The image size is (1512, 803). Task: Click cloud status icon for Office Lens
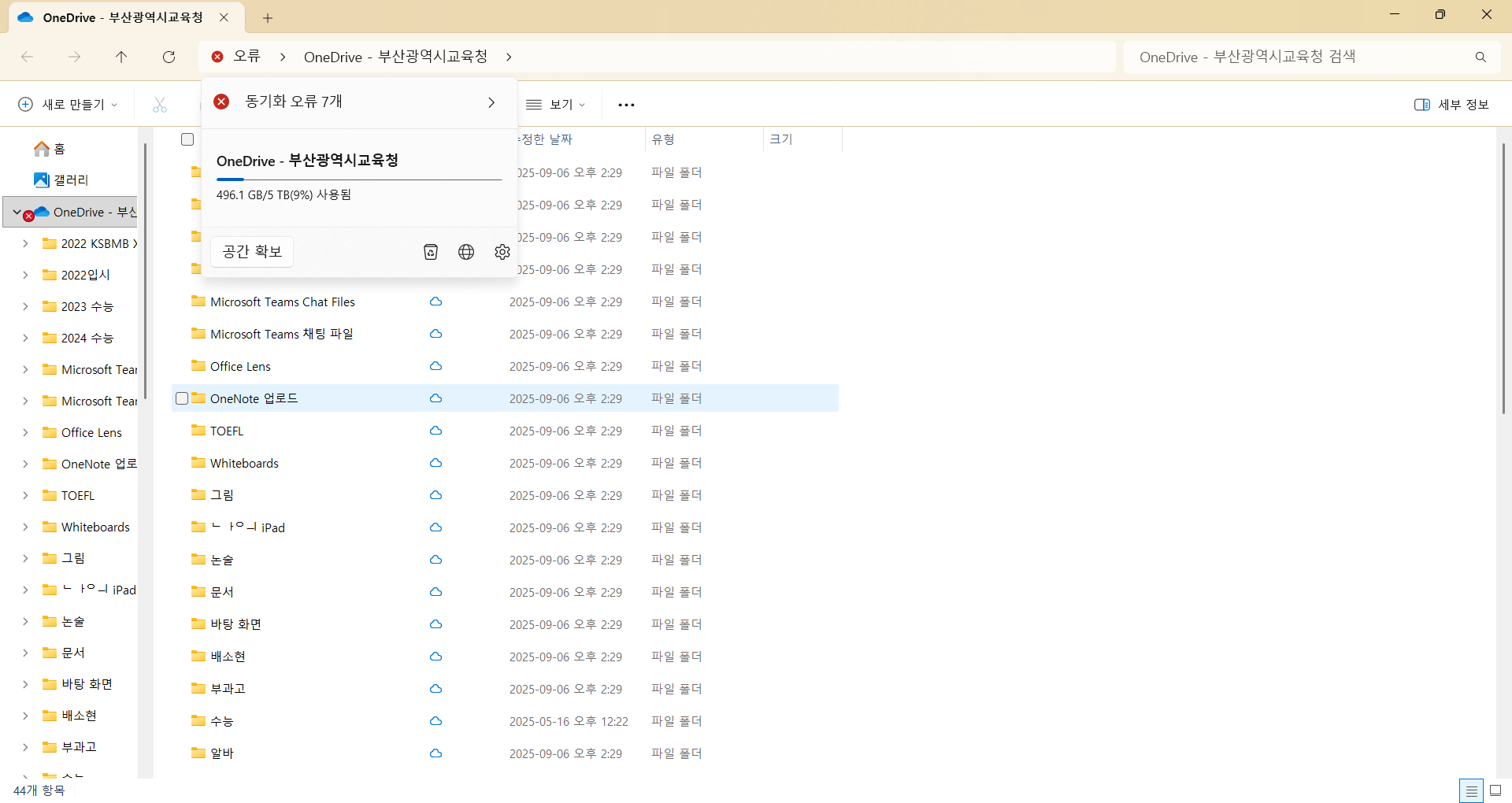pyautogui.click(x=435, y=366)
